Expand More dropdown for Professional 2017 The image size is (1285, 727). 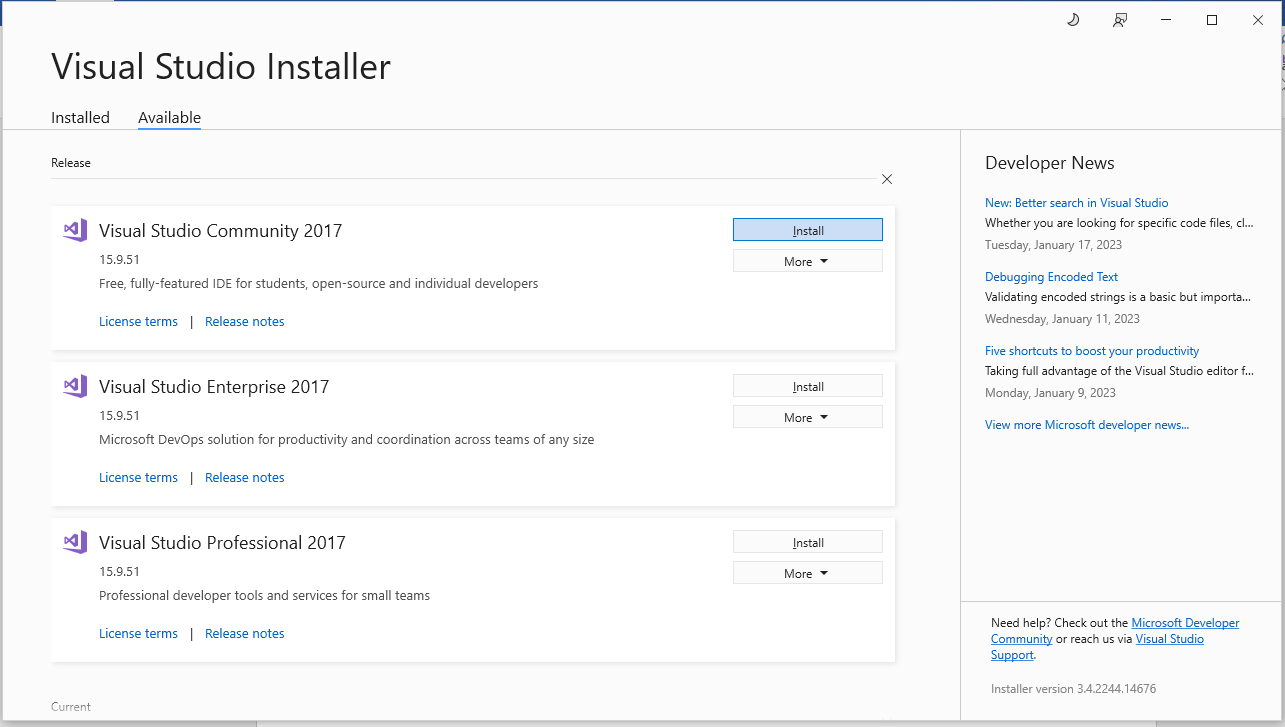point(808,573)
